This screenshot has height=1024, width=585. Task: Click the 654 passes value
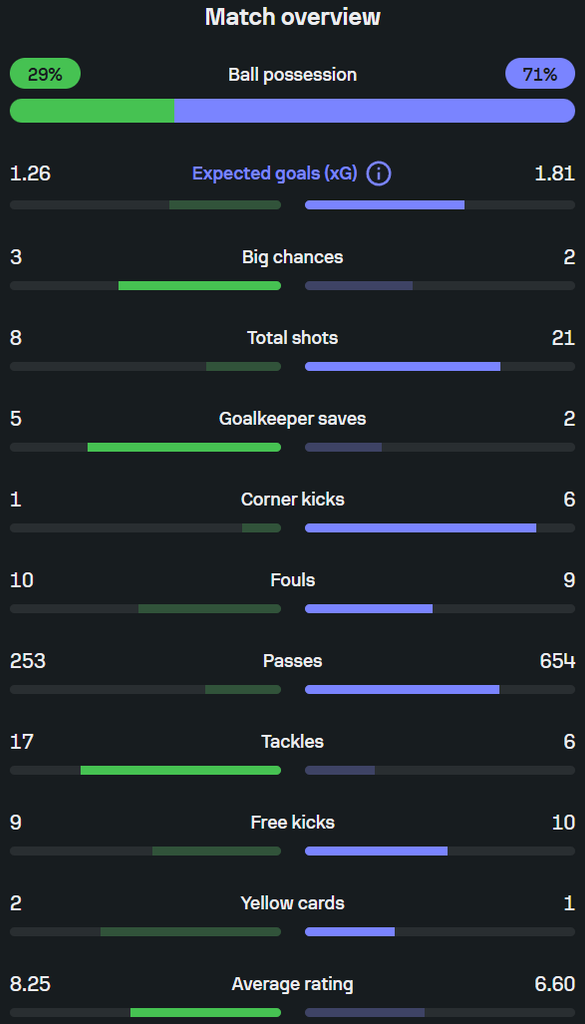click(558, 661)
